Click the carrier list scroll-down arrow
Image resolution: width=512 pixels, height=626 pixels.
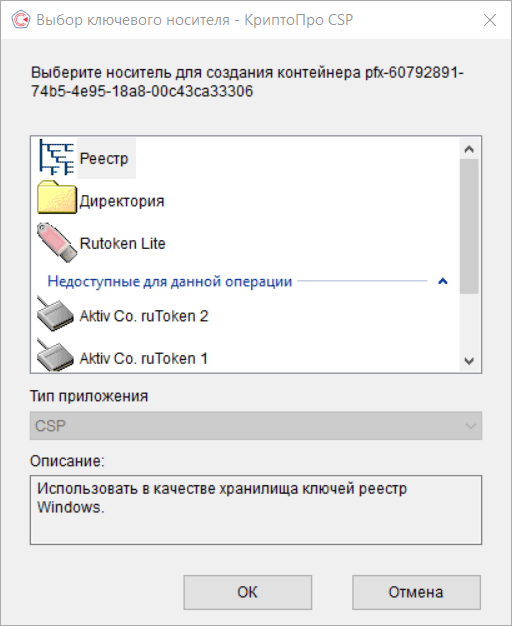[x=469, y=361]
